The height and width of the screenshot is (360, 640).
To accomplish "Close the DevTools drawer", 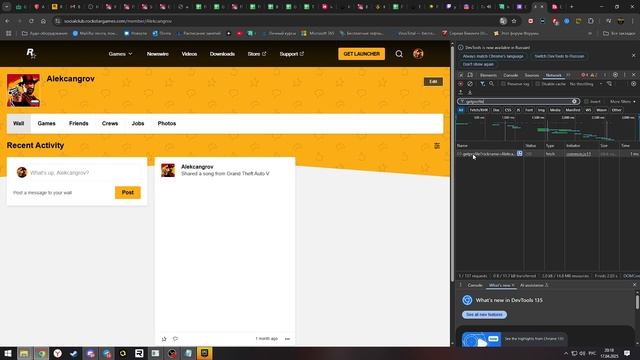I will click(x=634, y=285).
